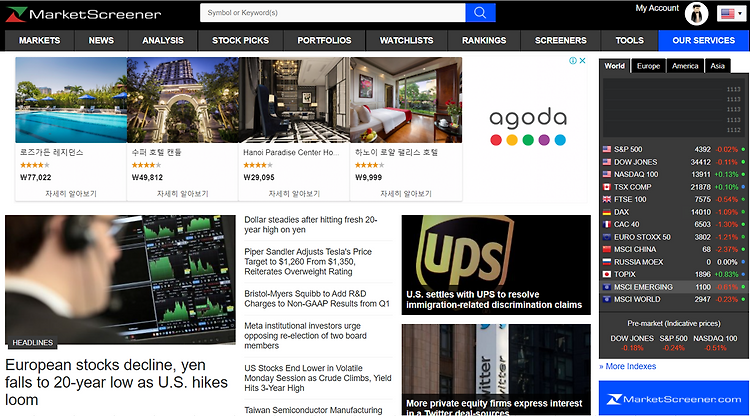The image size is (750, 416).
Task: Open the OUR SERVICES menu
Action: coord(704,41)
